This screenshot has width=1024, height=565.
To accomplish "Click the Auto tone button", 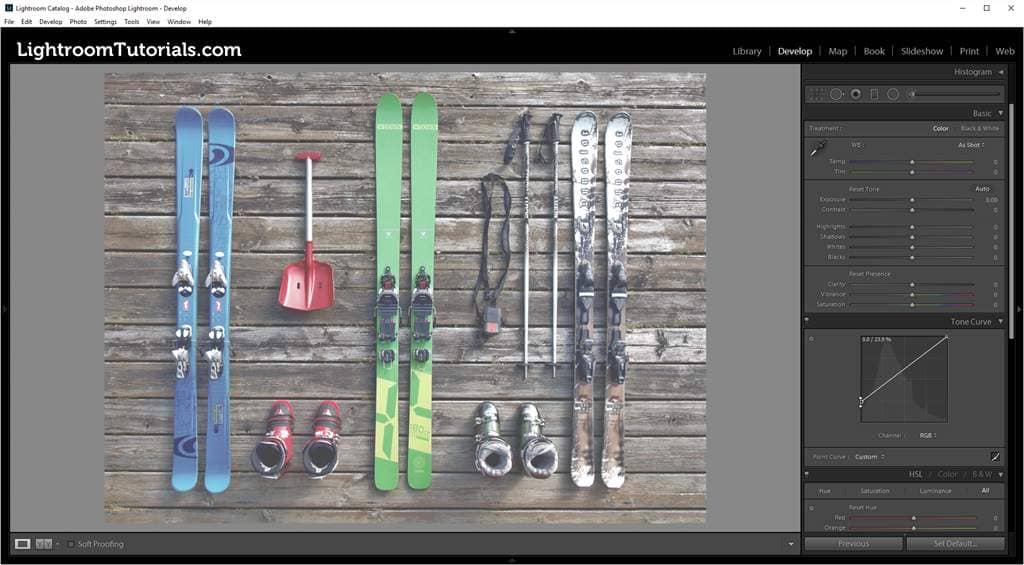I will tap(982, 189).
